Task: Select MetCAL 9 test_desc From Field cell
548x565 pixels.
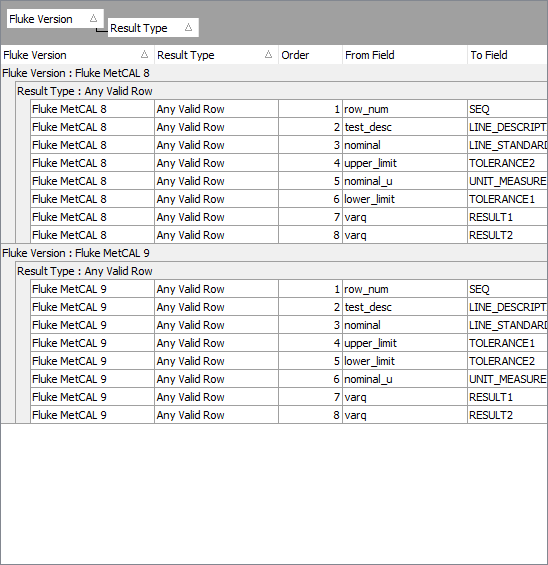Action: tap(405, 307)
